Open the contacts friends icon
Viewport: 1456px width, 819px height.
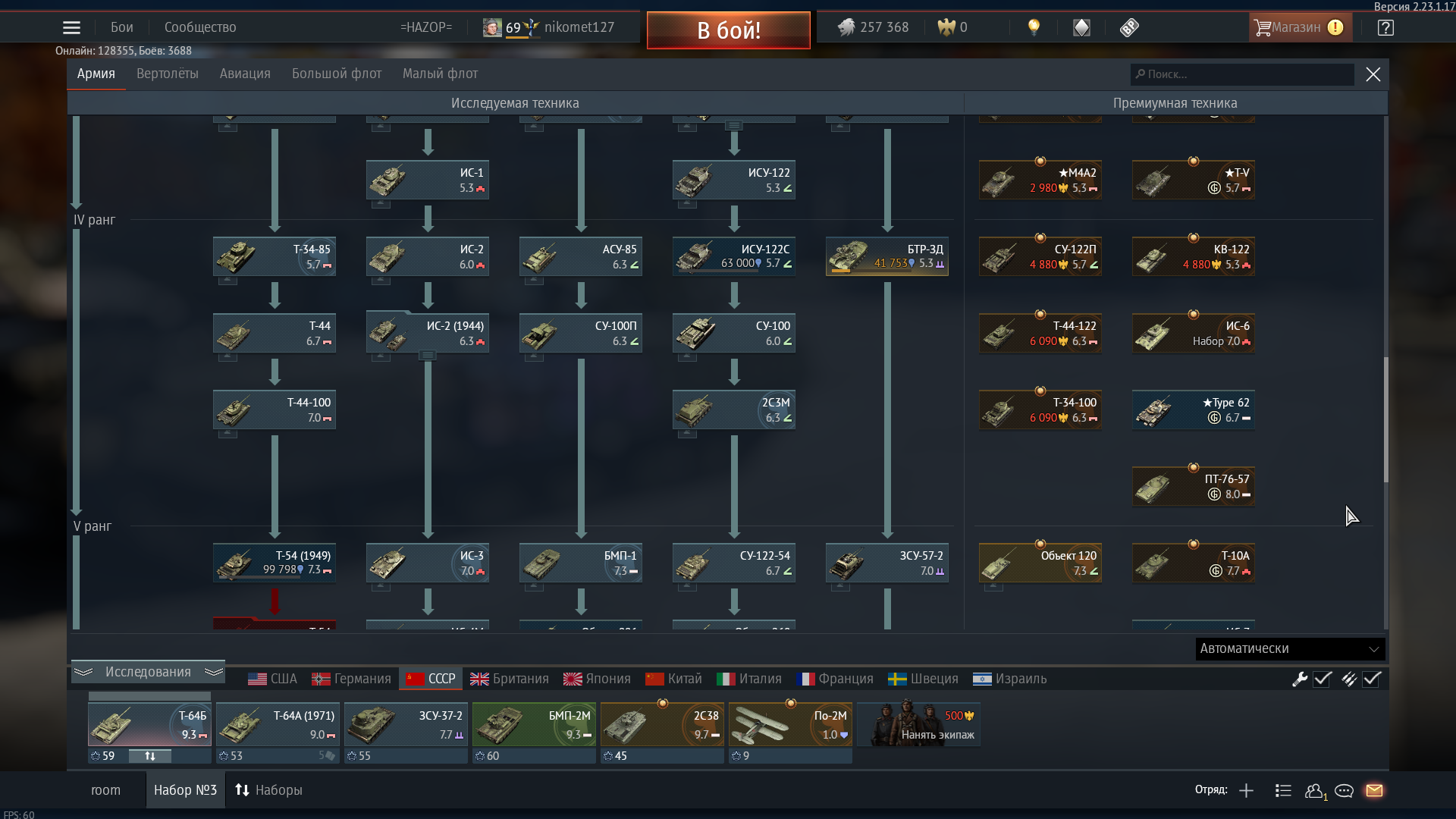coord(1315,791)
